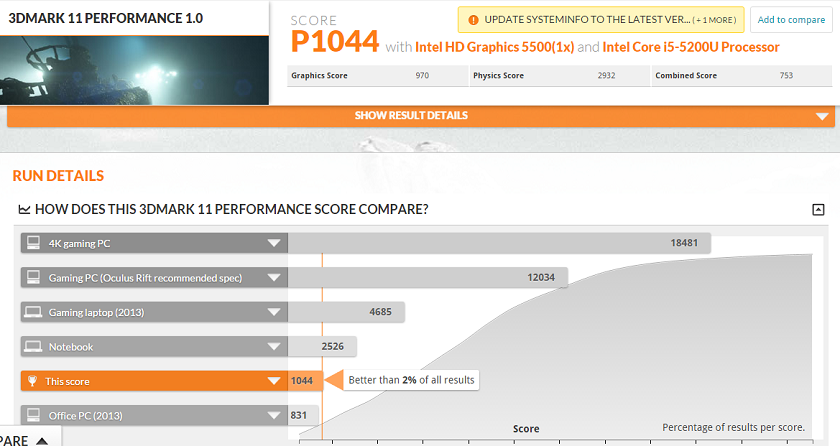Click the Office PC (2013) monitor icon
Viewport: 840px width, 446px height.
[x=33, y=415]
